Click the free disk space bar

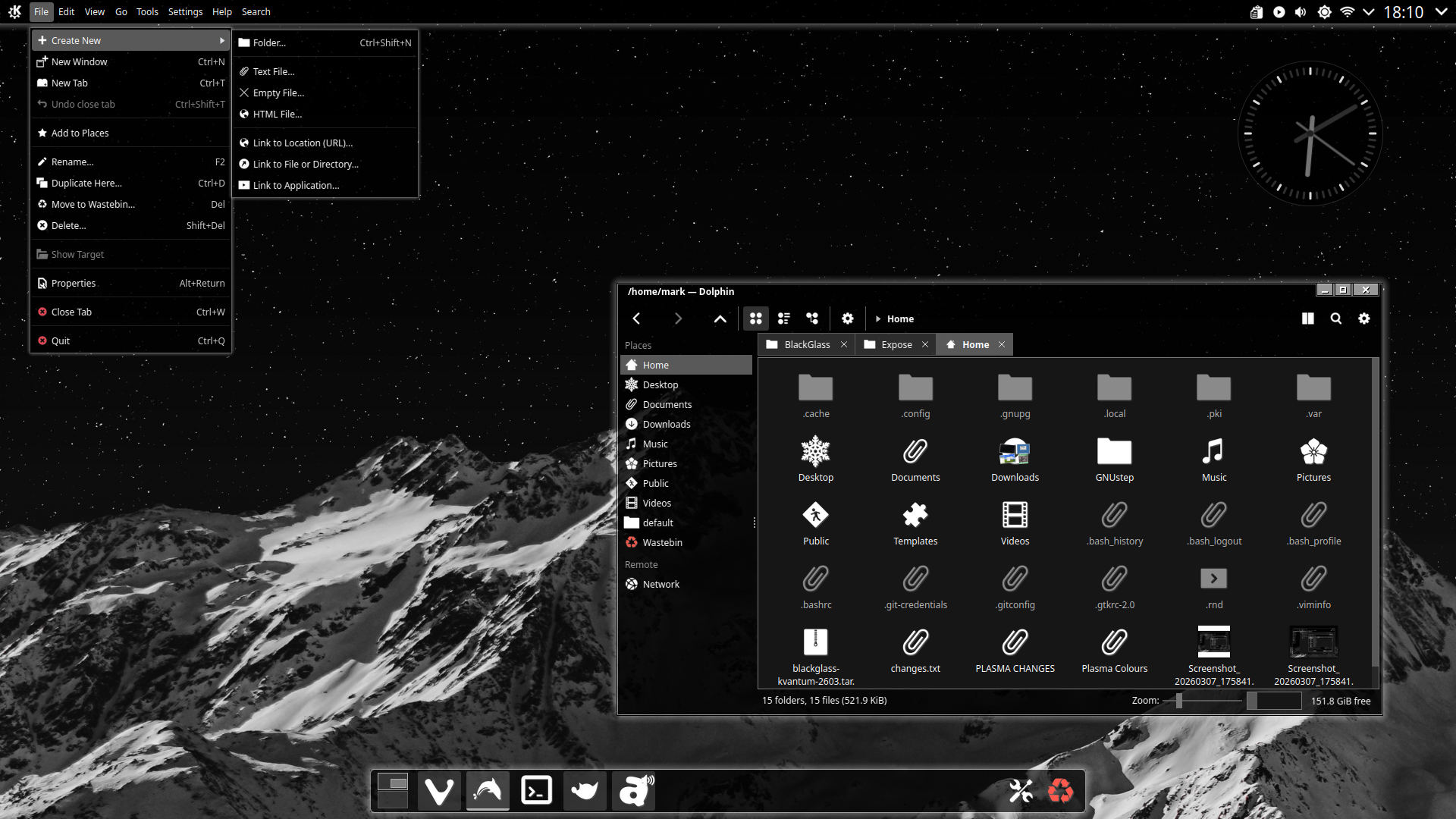(x=1274, y=701)
